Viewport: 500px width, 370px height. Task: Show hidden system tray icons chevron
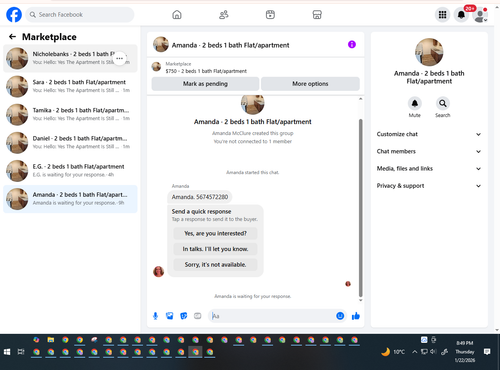(x=414, y=352)
